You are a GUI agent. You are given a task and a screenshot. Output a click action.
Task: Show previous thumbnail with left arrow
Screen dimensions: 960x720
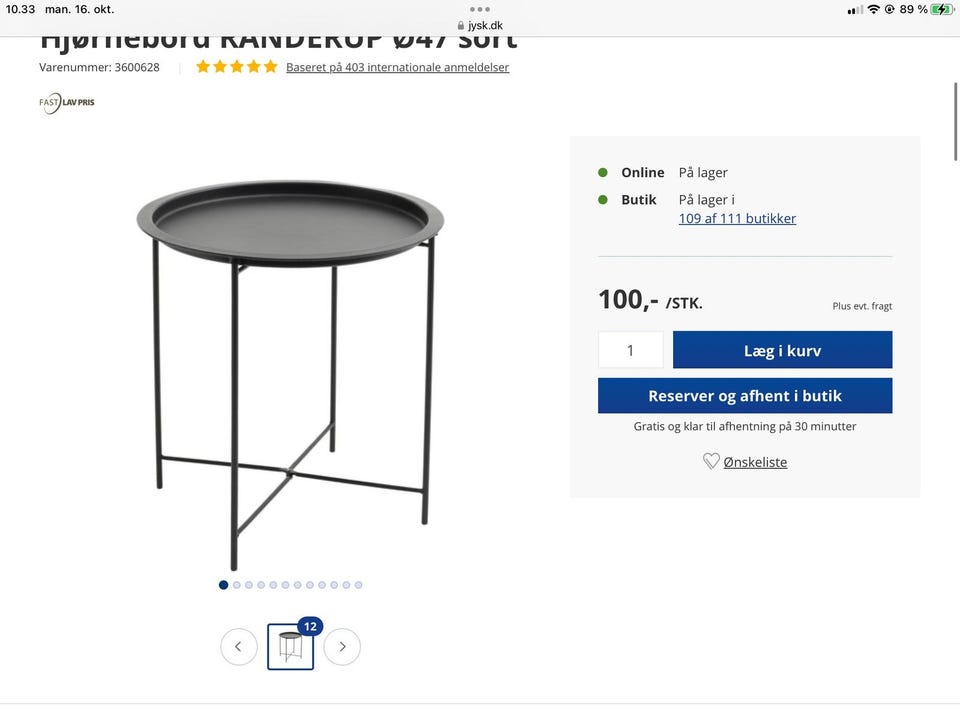coord(239,647)
